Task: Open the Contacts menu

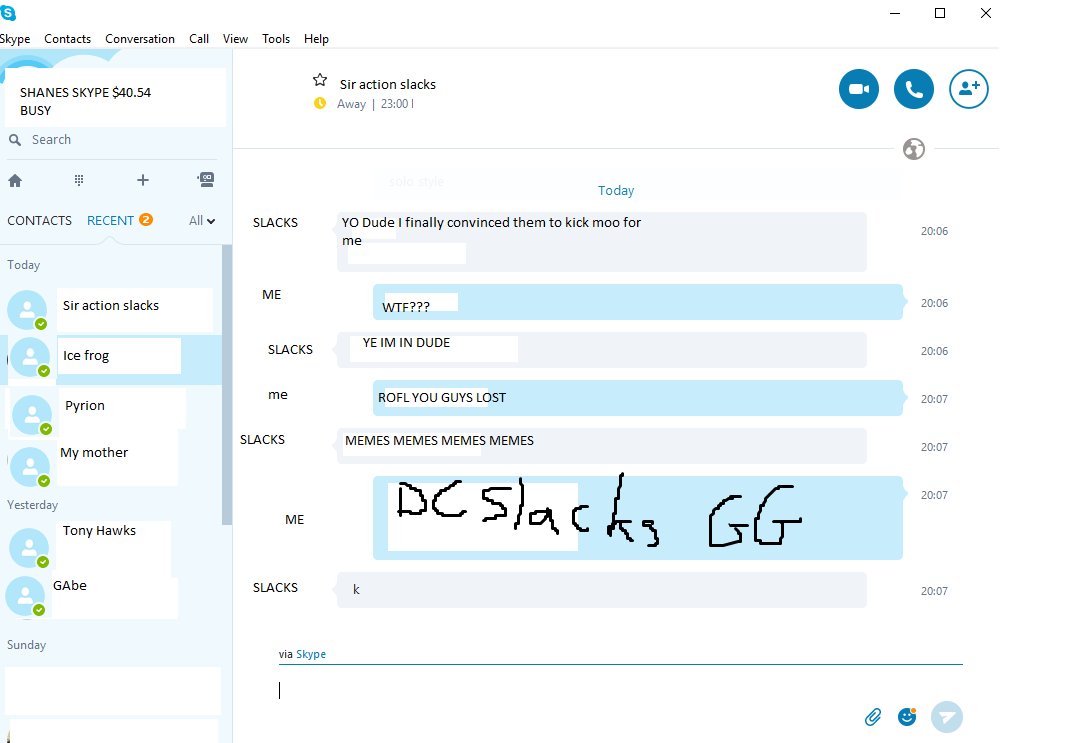Action: [x=67, y=39]
